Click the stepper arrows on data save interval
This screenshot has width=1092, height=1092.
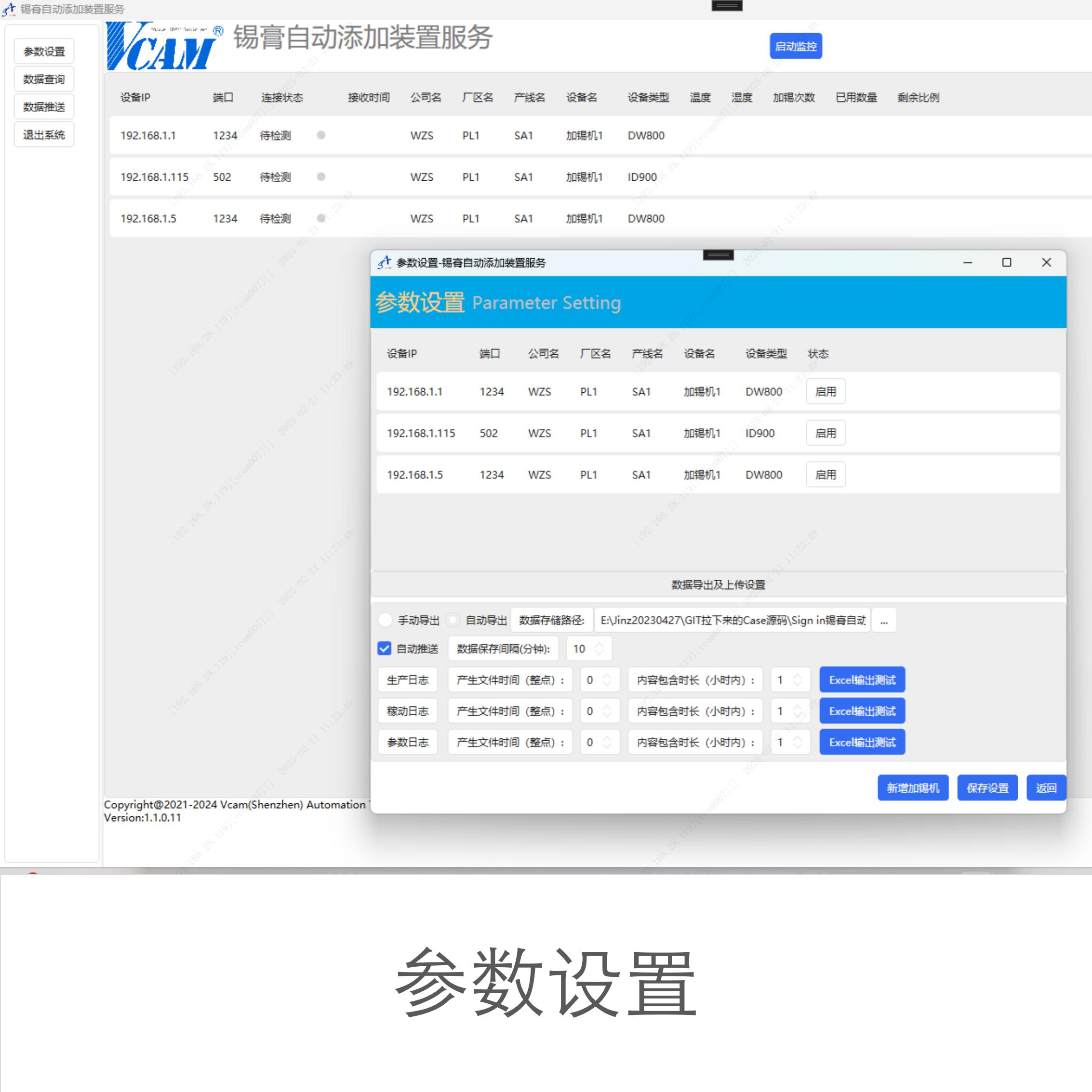[x=599, y=648]
